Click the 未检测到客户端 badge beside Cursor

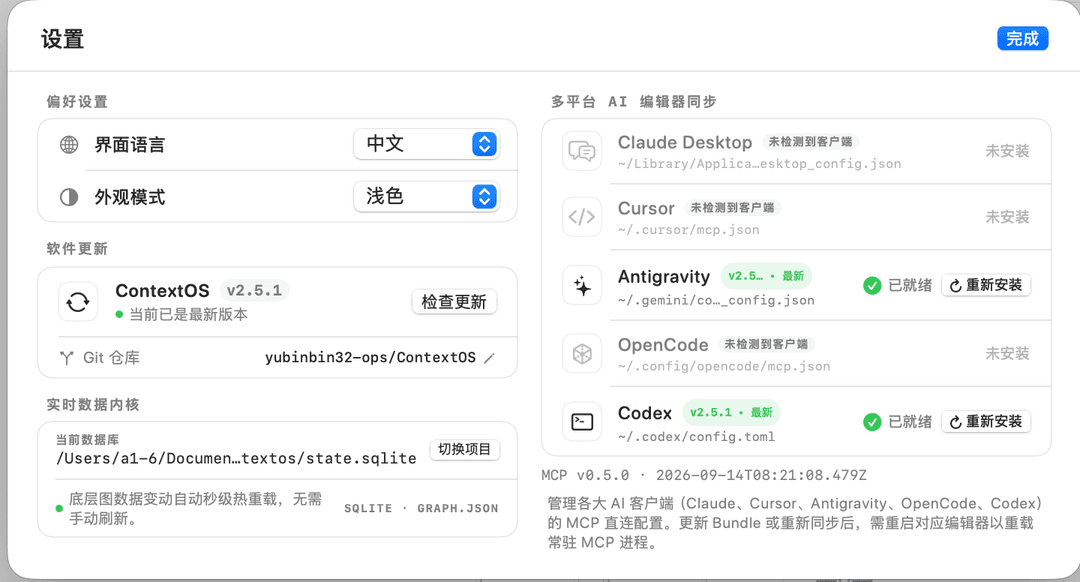732,208
